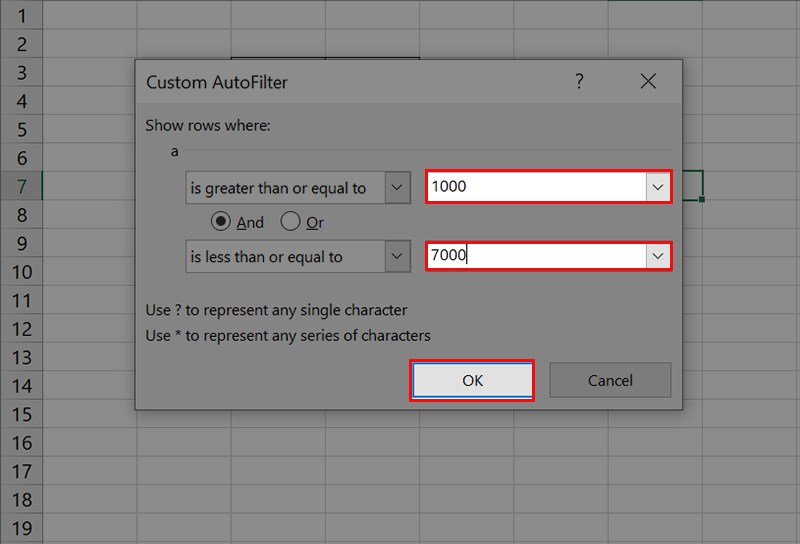The image size is (800, 544).
Task: Close the Custom AutoFilter dialog with X
Action: [648, 81]
